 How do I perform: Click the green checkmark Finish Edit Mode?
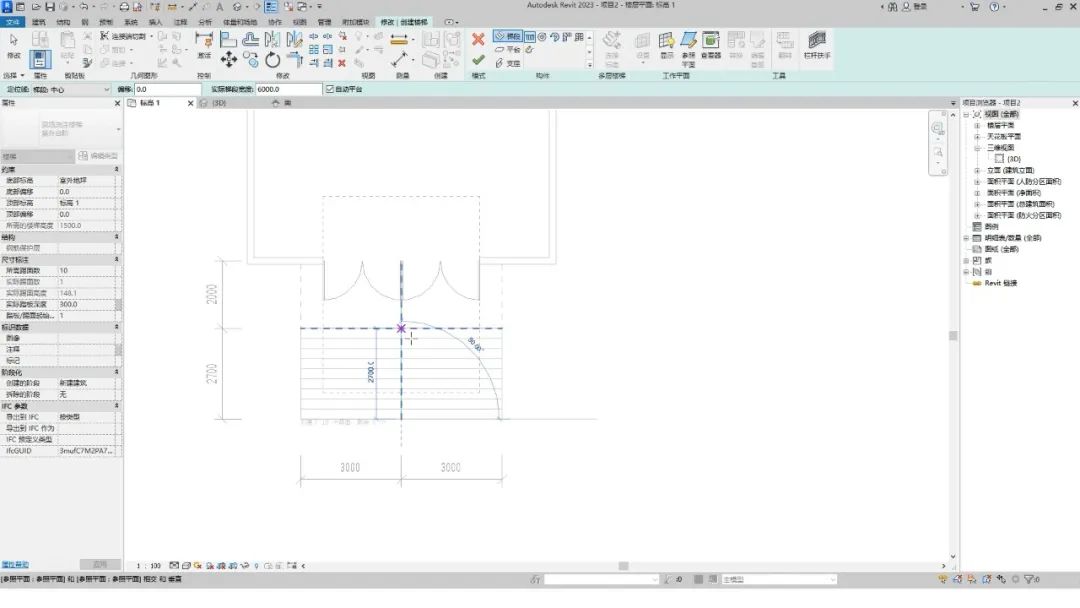(x=478, y=60)
